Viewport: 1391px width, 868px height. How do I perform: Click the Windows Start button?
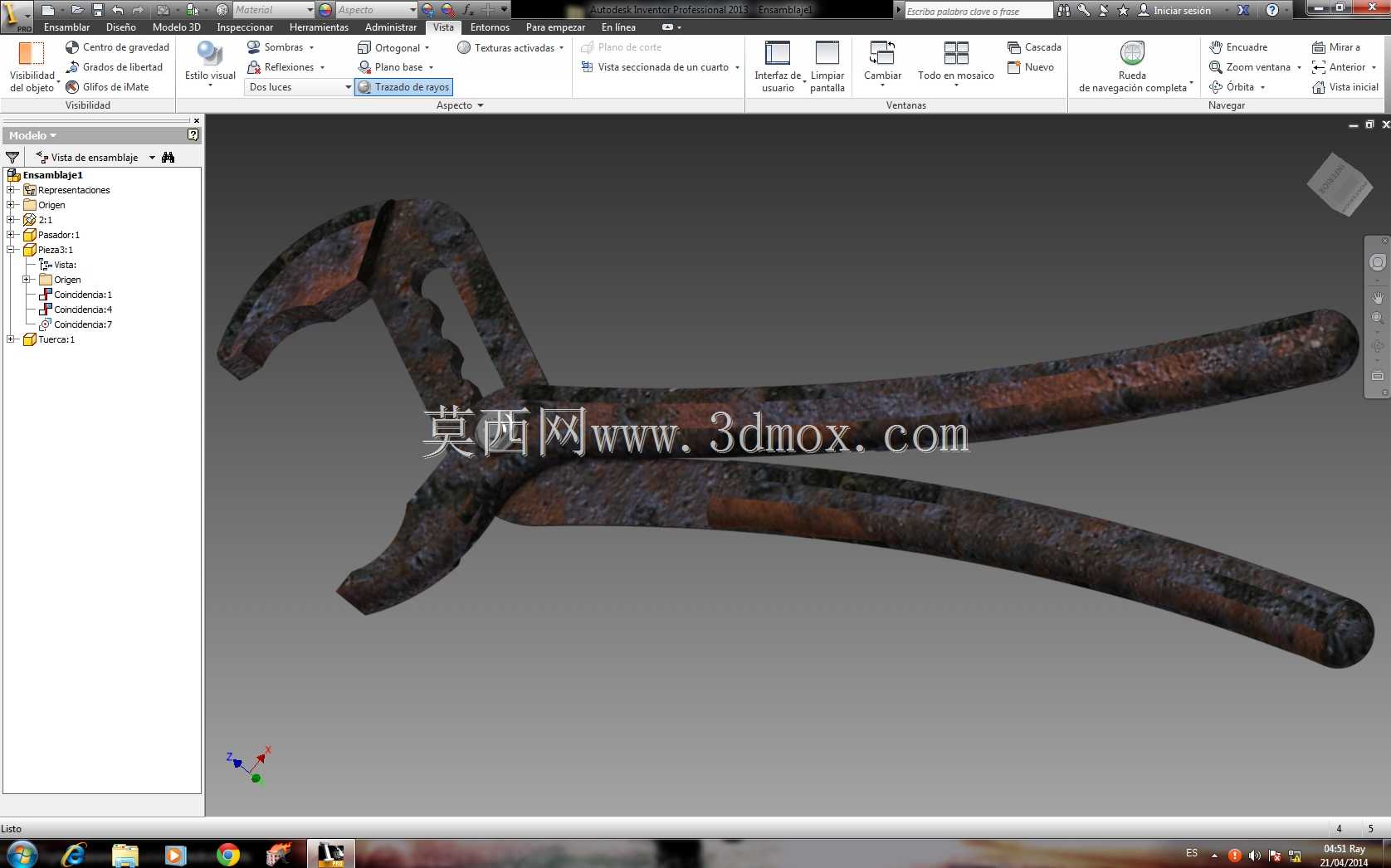point(21,854)
